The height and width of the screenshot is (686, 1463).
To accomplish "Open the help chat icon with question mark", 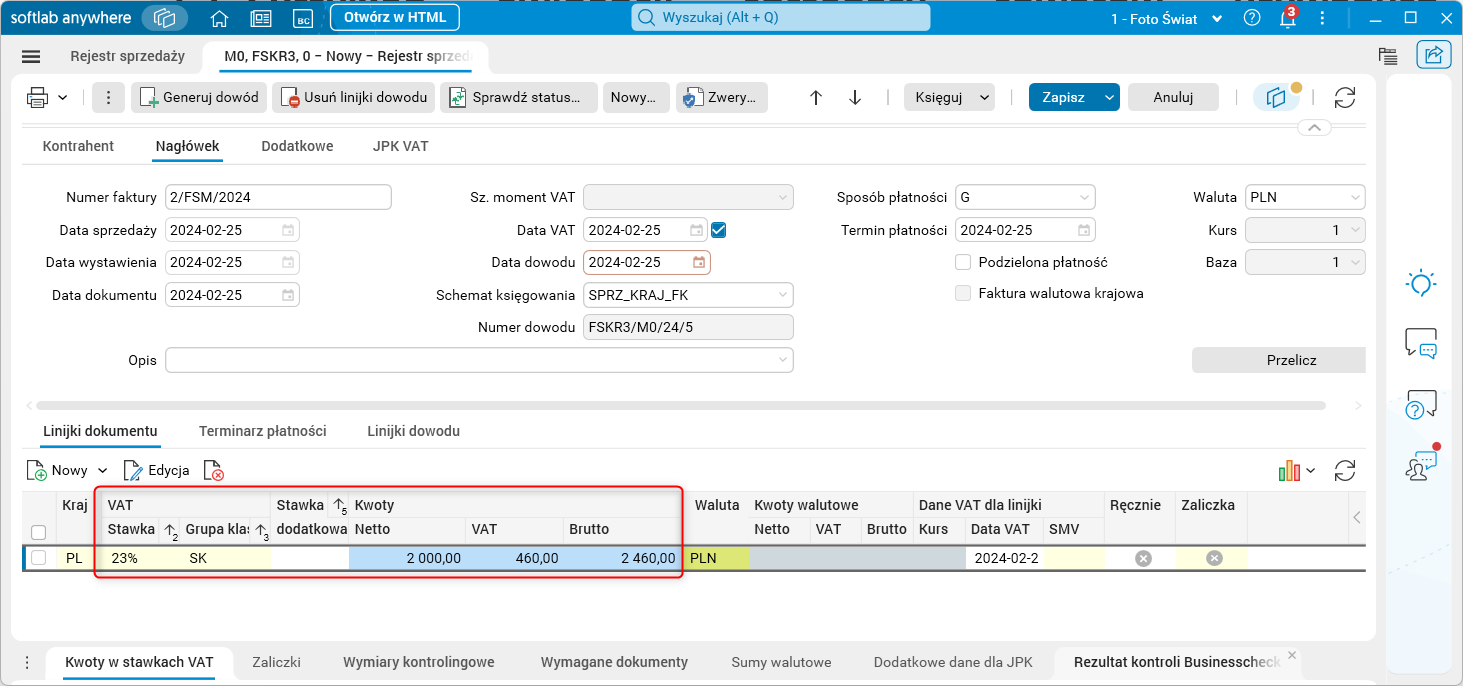I will (x=1420, y=404).
